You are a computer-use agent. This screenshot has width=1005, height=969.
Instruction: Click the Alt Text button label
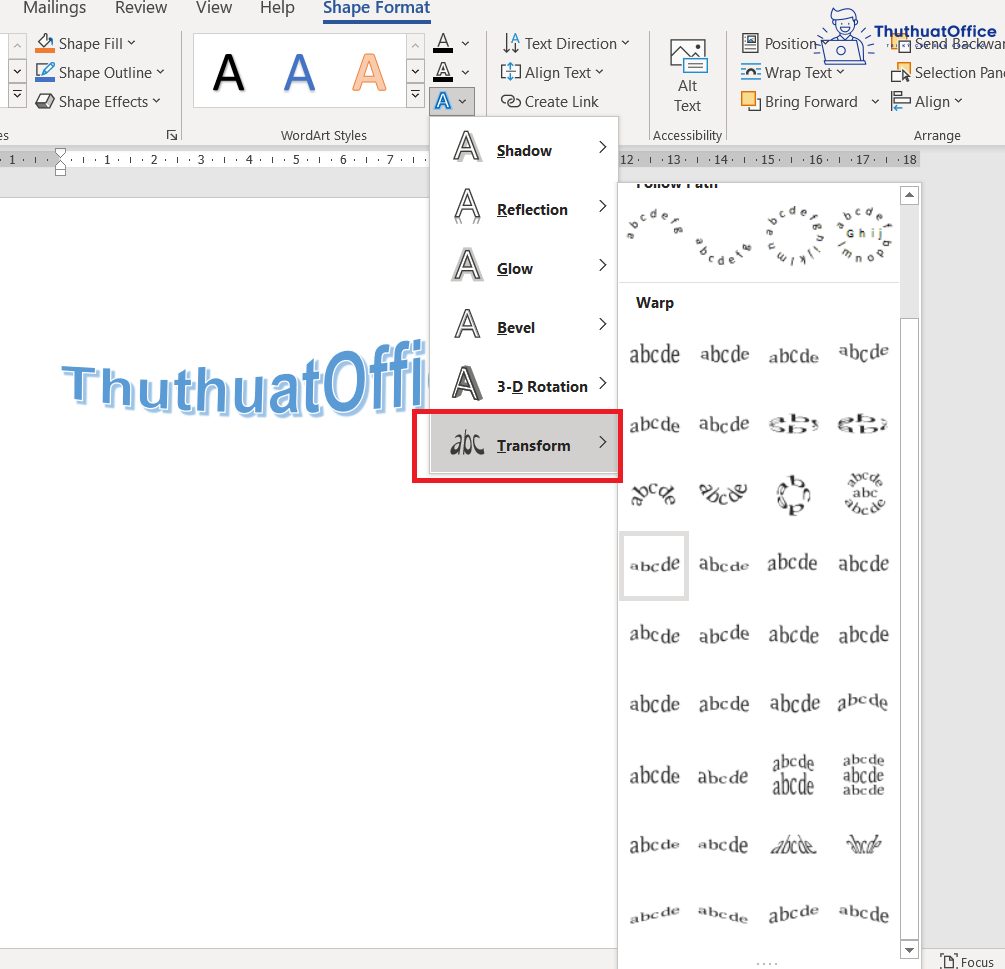coord(688,95)
